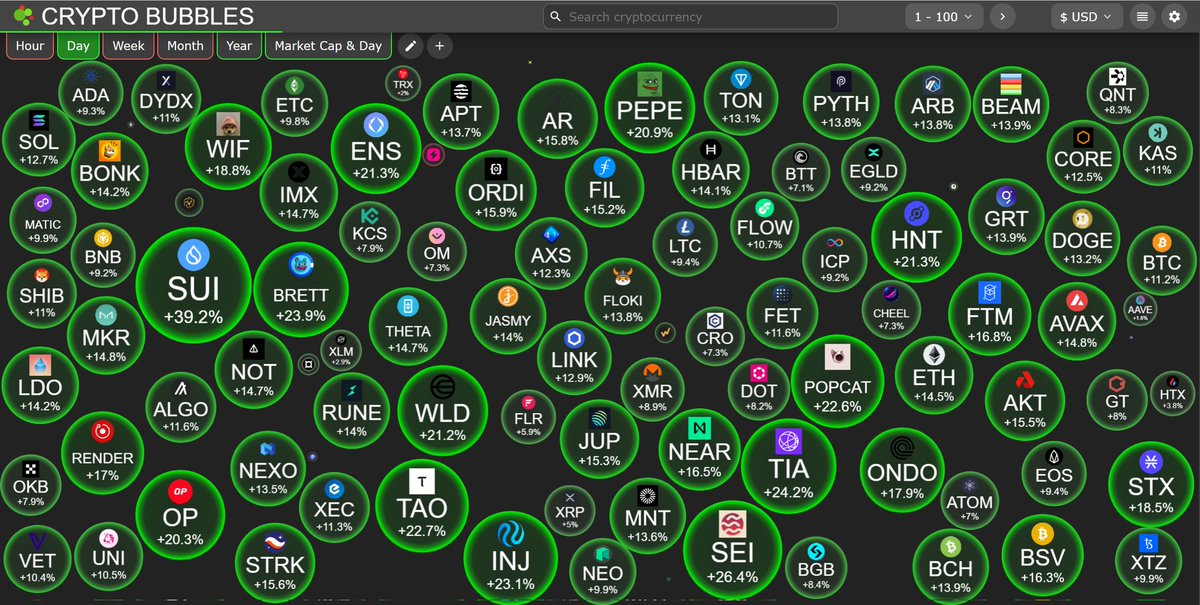Viewport: 1200px width, 605px height.
Task: Switch to the Week tab
Action: coord(128,46)
